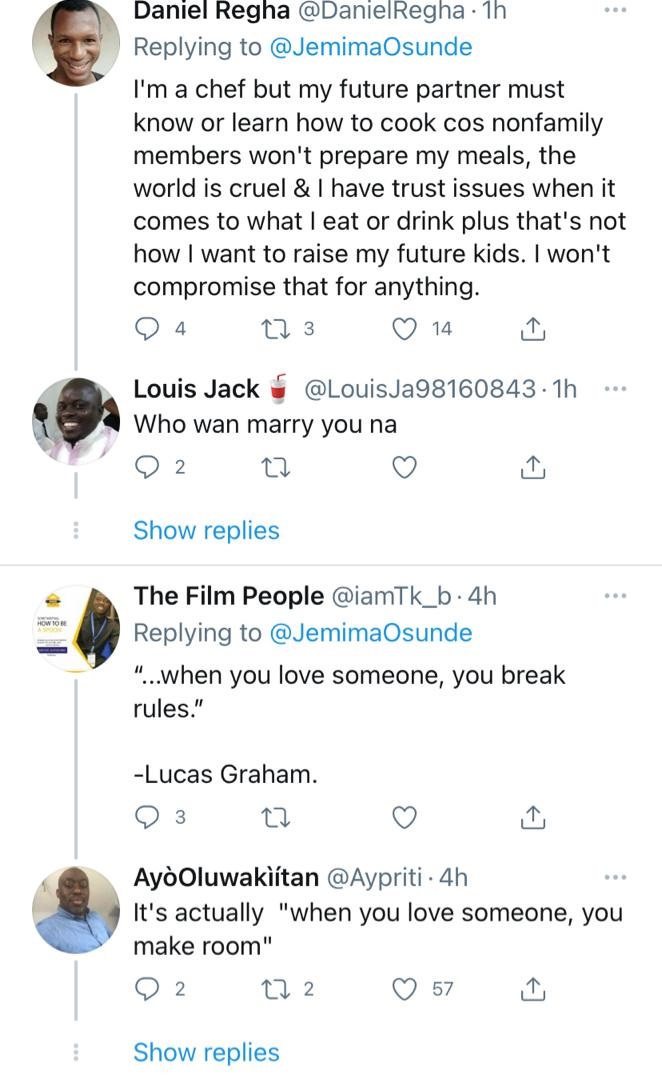Like Louis Jack's reply
This screenshot has height=1080, width=662.
404,466
